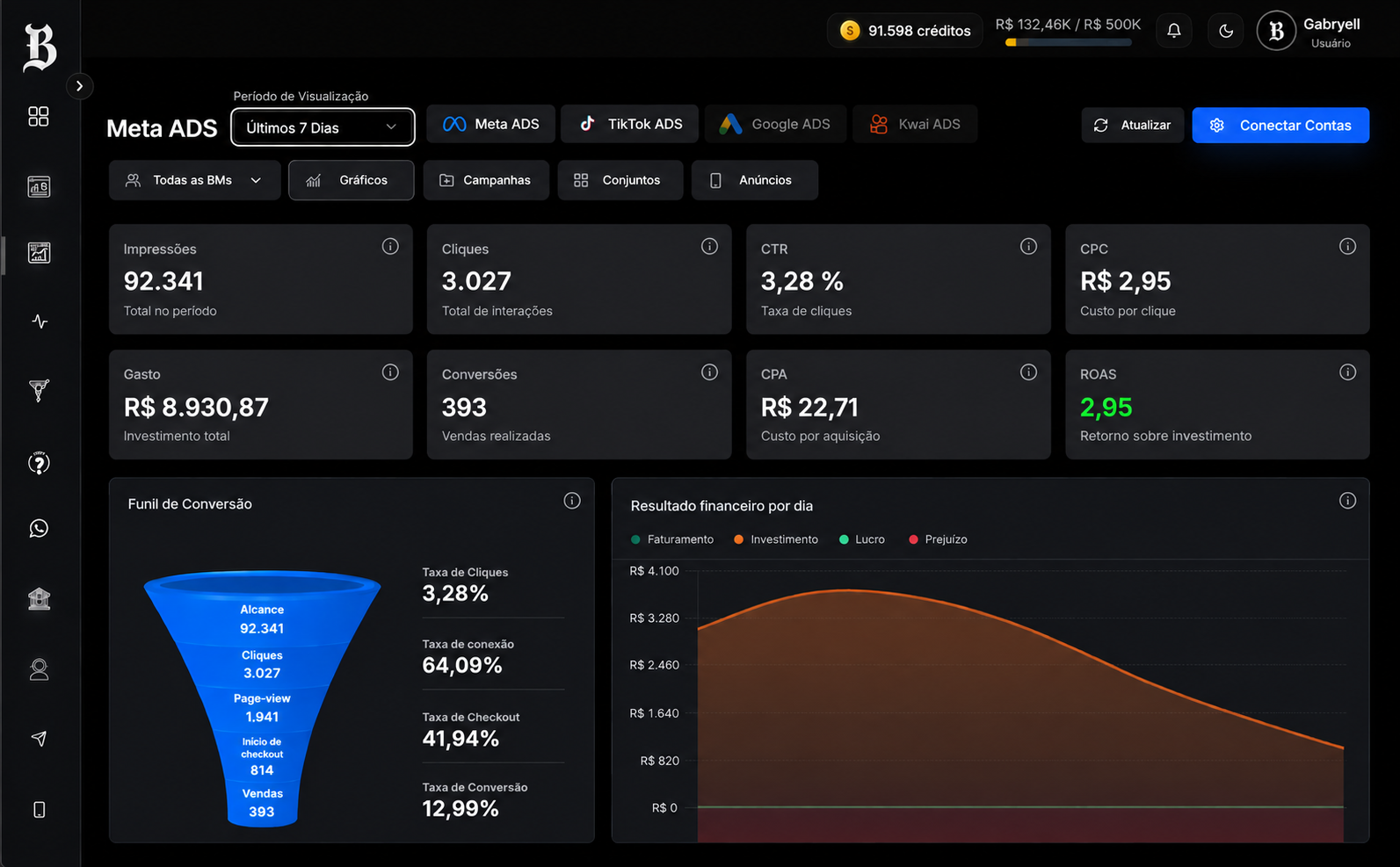The height and width of the screenshot is (867, 1400).
Task: Click the Taxa de Conversão 12,99% value
Action: point(461,808)
